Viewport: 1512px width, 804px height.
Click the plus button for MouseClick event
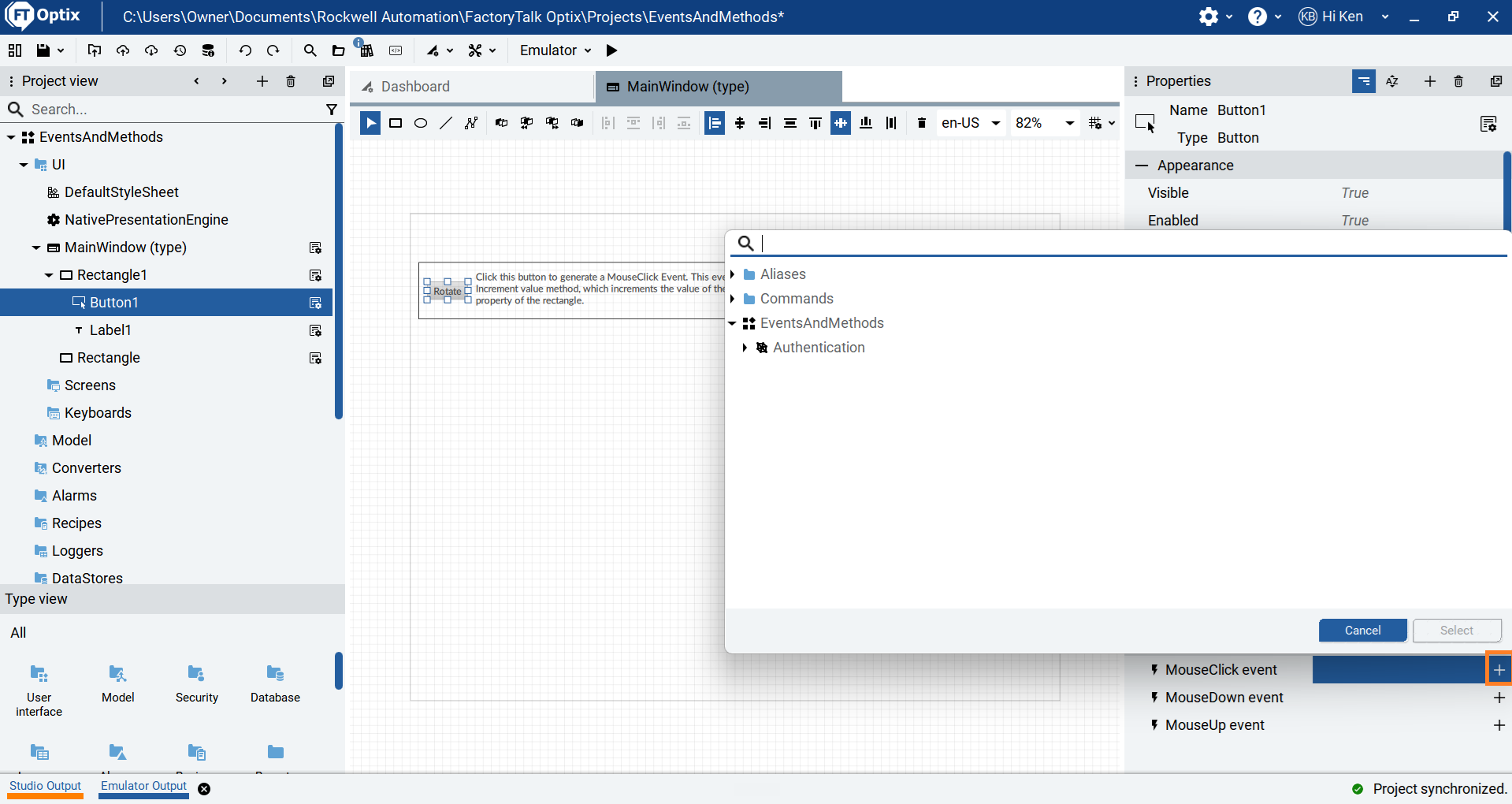pos(1499,670)
